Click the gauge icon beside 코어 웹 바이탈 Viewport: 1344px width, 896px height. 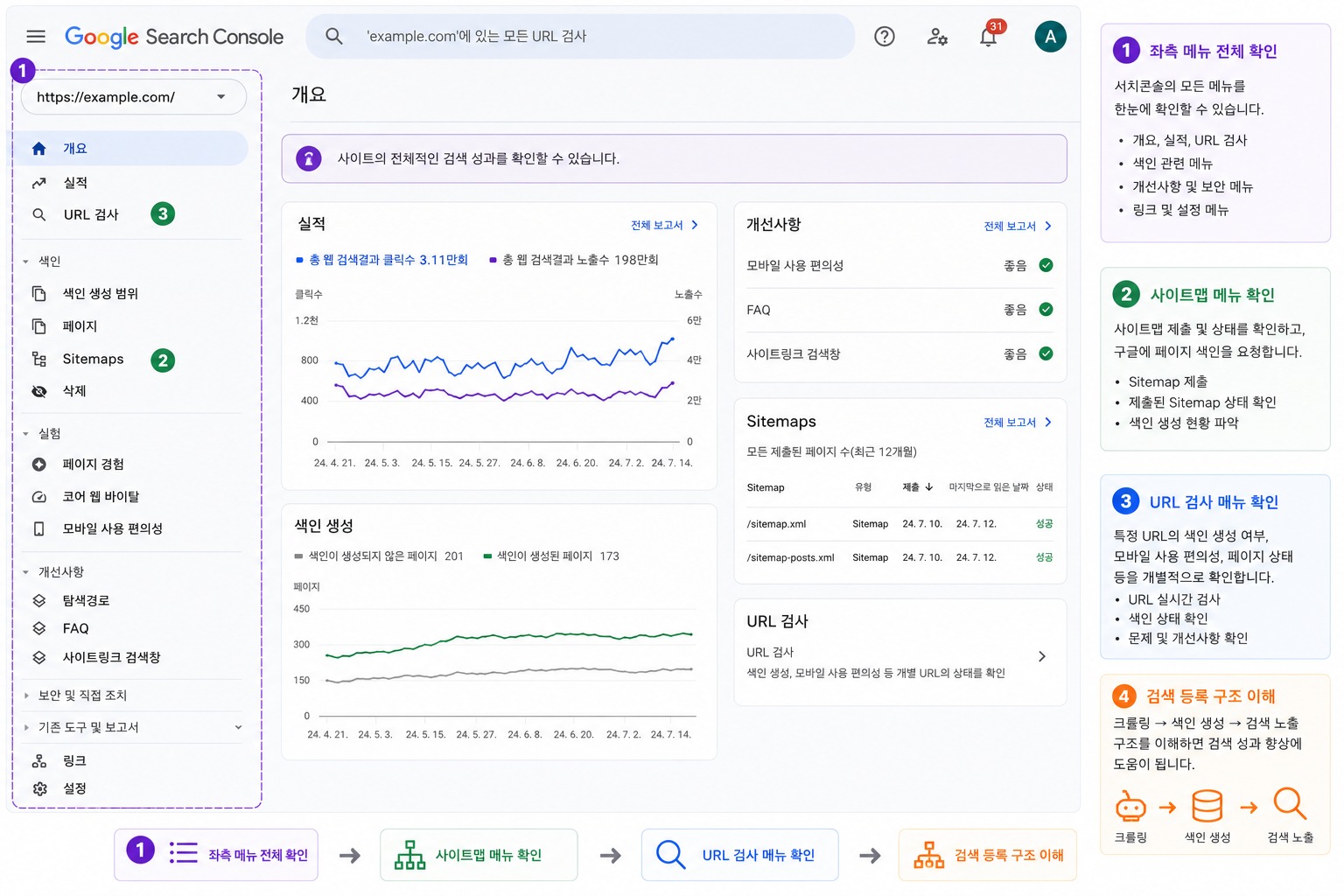(x=38, y=496)
